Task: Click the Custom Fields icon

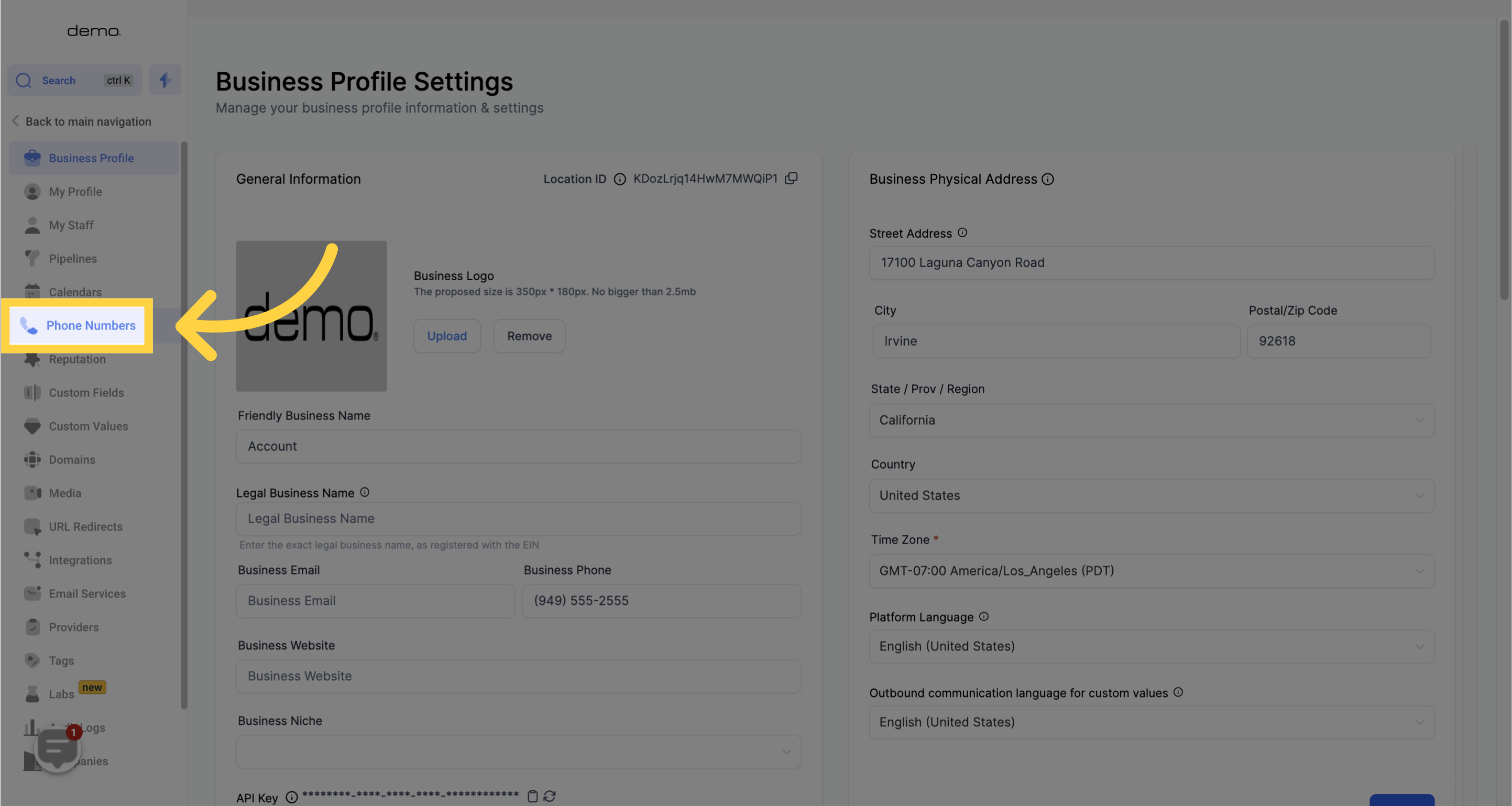Action: pos(32,392)
